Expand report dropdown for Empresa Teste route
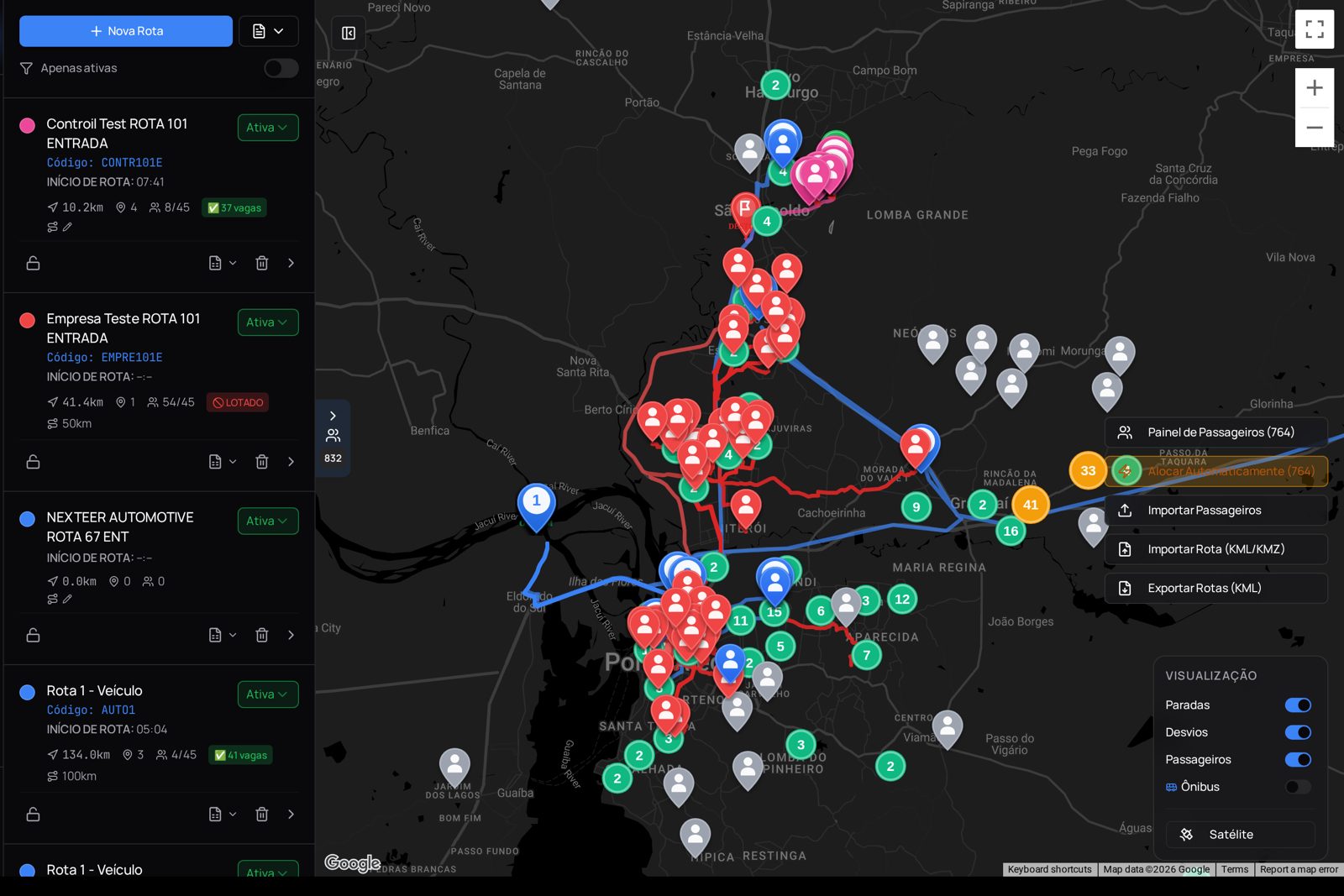Viewport: 1344px width, 896px height. [223, 462]
